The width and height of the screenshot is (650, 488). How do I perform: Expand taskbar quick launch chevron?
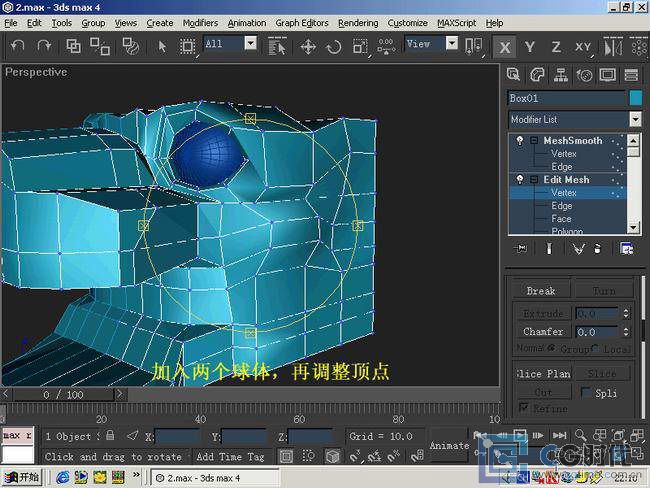pyautogui.click(x=136, y=474)
